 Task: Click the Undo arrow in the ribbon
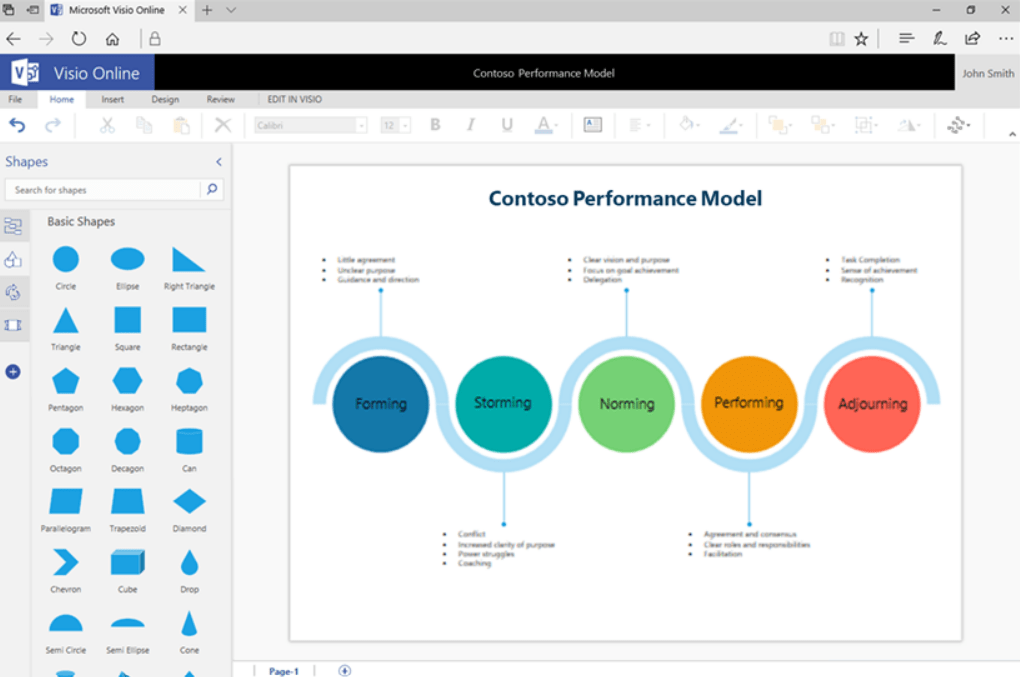click(x=17, y=125)
